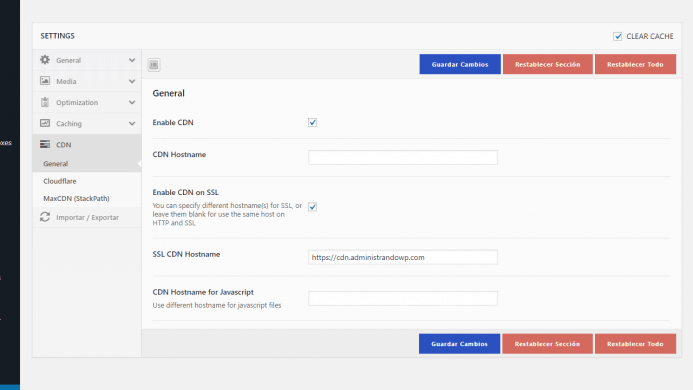The image size is (693, 390).
Task: Expand the Caching section chevron
Action: click(x=132, y=124)
